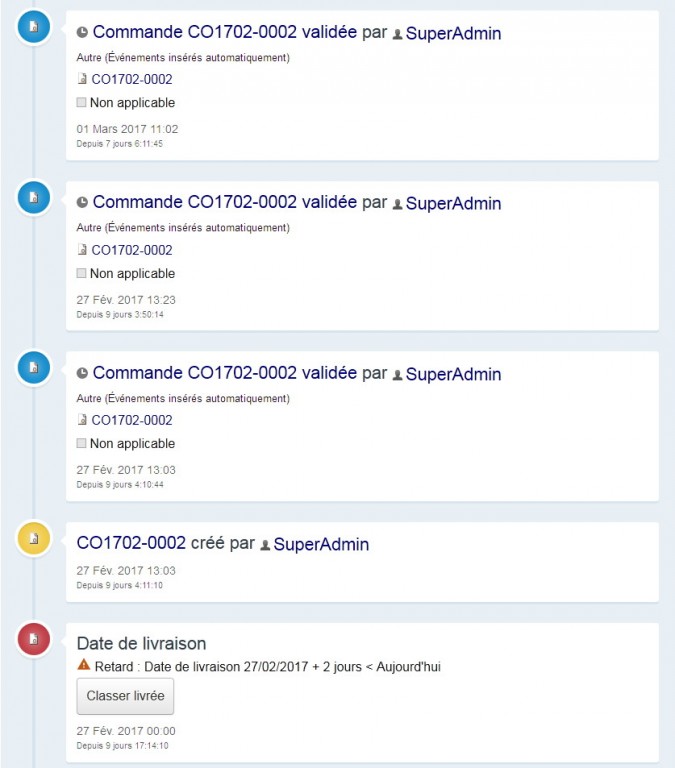Toggle Non applicable checkbox in the 13:23 event
675x768 pixels.
[x=82, y=273]
